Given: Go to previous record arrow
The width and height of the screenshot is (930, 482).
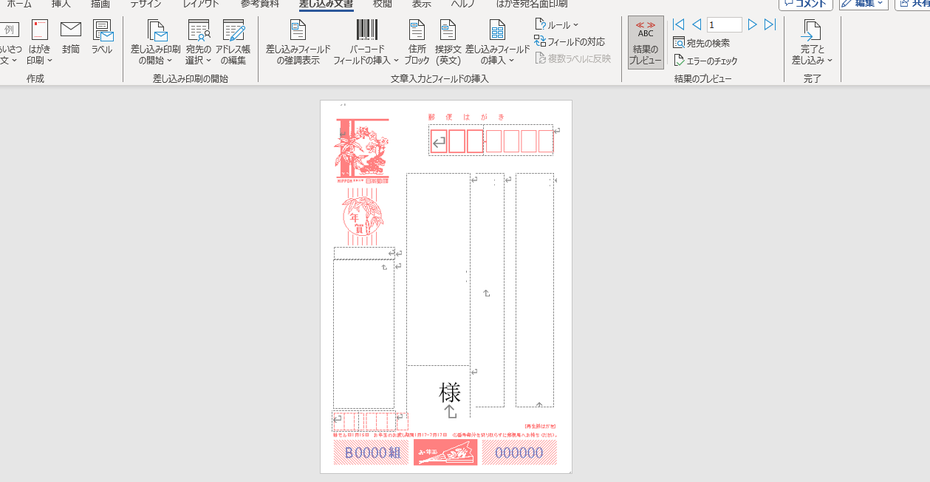Looking at the screenshot, I should (697, 24).
